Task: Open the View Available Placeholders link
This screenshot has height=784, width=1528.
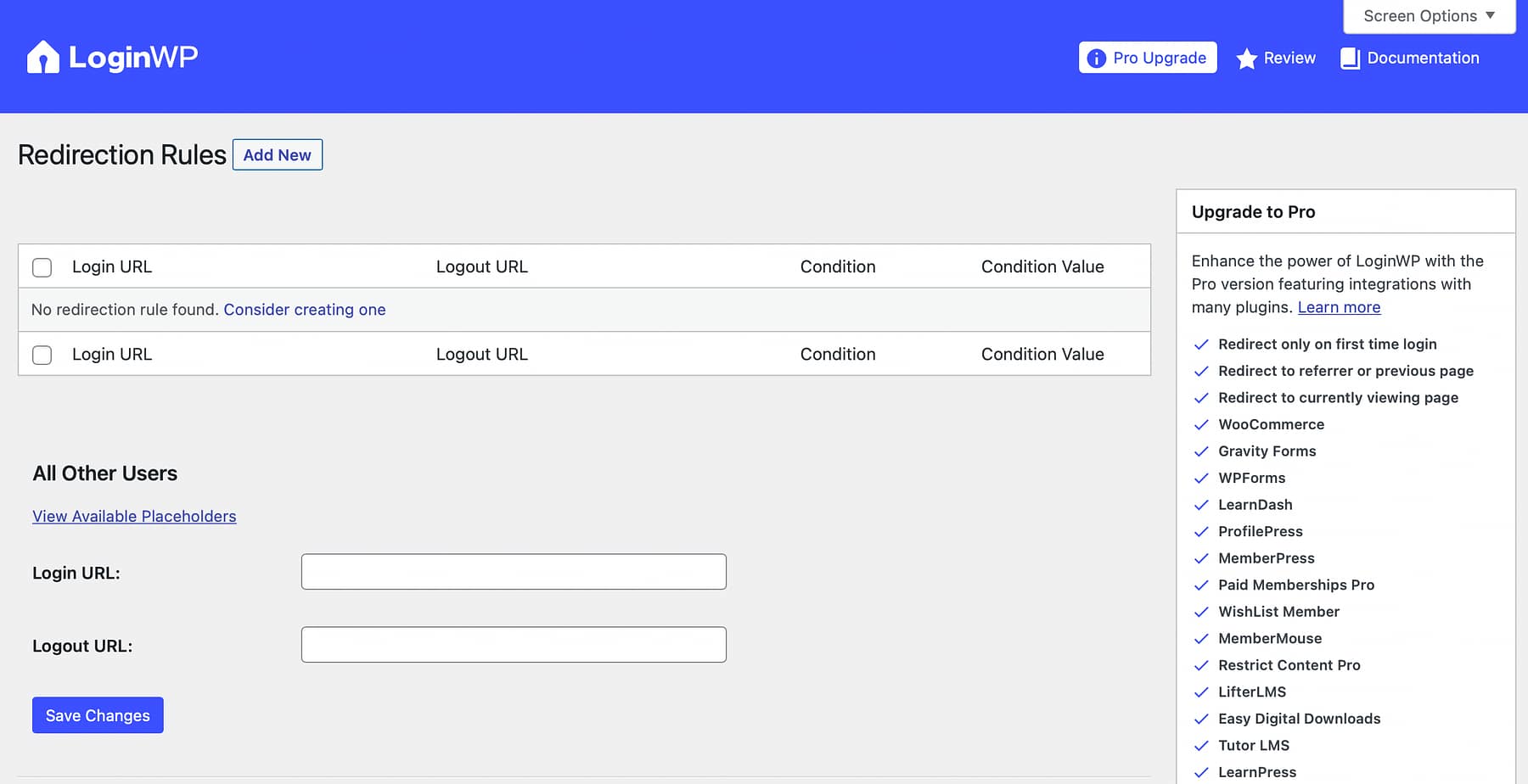Action: (x=133, y=516)
